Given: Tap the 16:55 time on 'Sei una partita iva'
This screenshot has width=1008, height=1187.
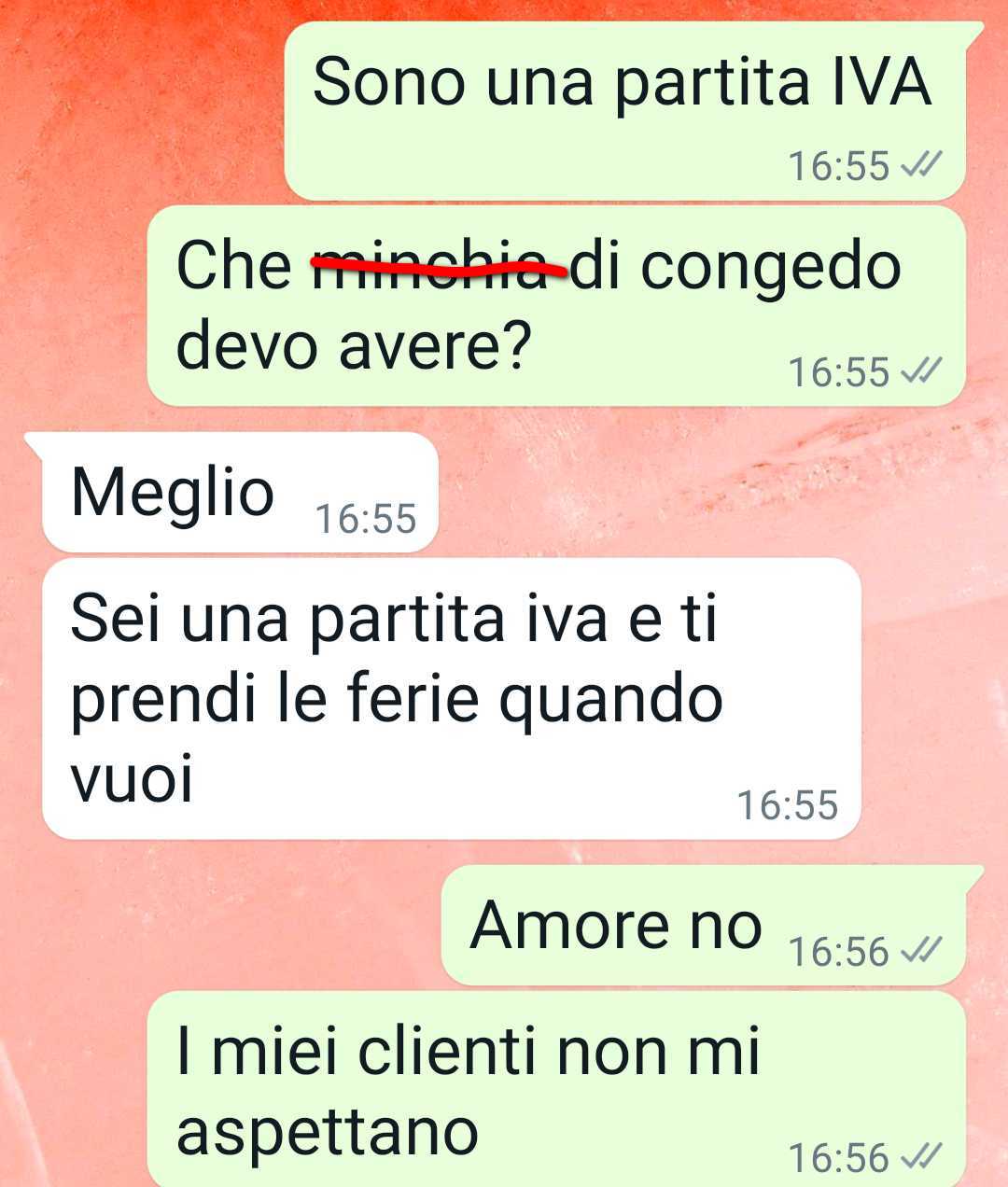Looking at the screenshot, I should pos(788,804).
